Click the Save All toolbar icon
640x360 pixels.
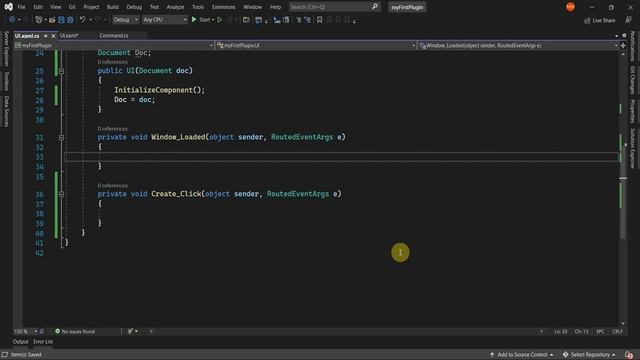click(70, 20)
